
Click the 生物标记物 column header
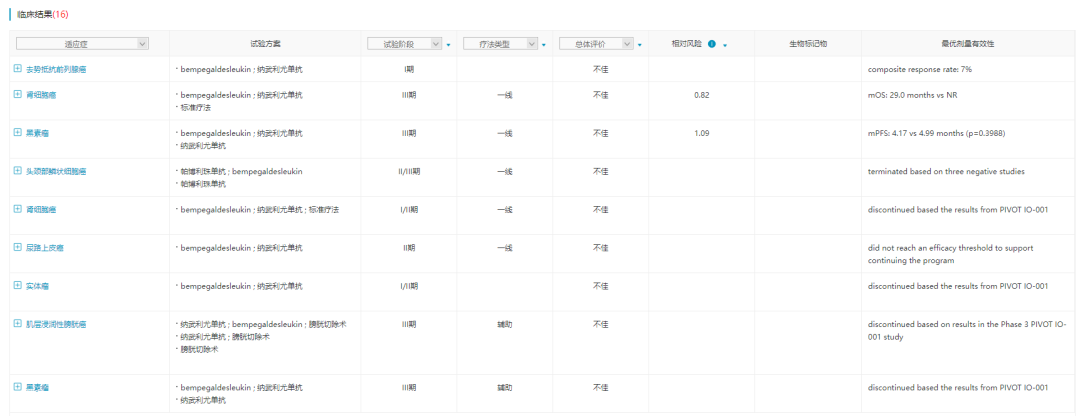click(808, 44)
